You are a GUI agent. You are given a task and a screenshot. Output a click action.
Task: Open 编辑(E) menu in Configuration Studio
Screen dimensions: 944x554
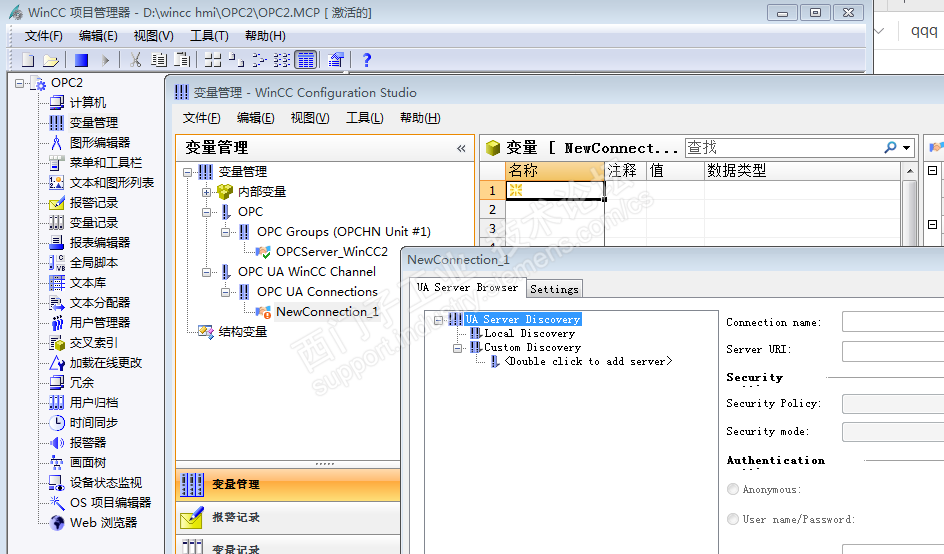tap(255, 118)
